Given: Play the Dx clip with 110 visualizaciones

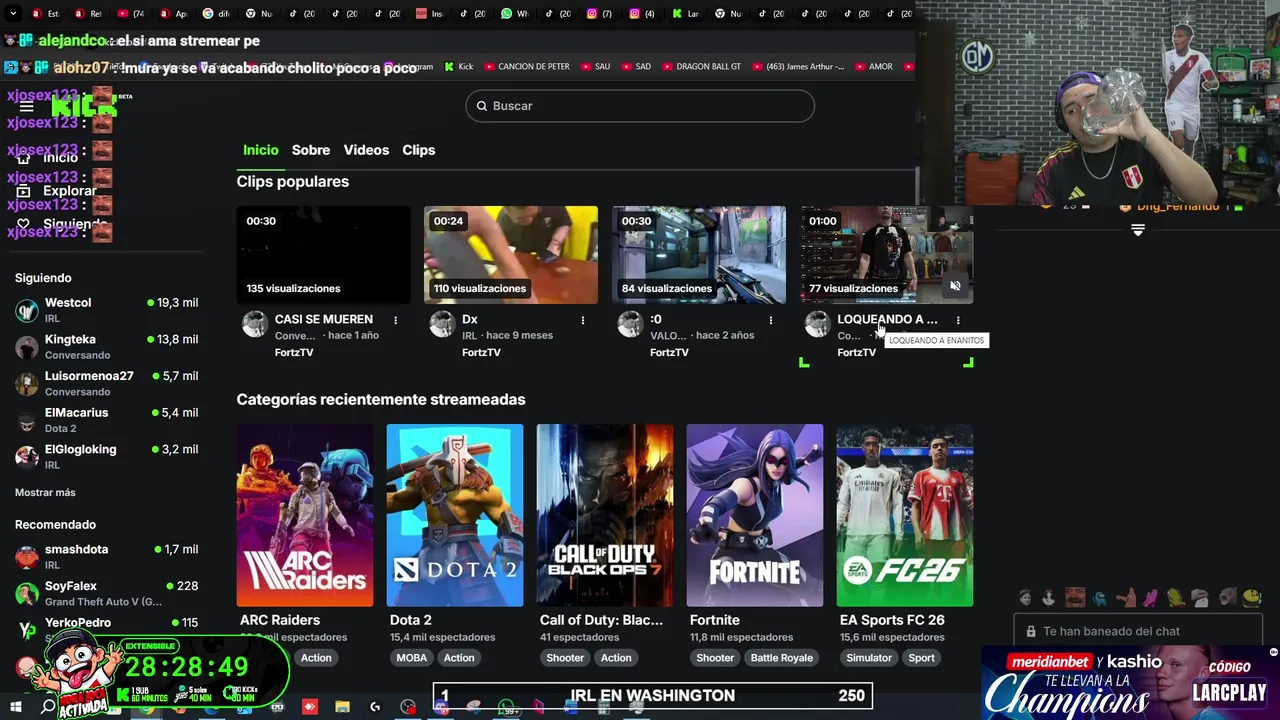Looking at the screenshot, I should 511,255.
